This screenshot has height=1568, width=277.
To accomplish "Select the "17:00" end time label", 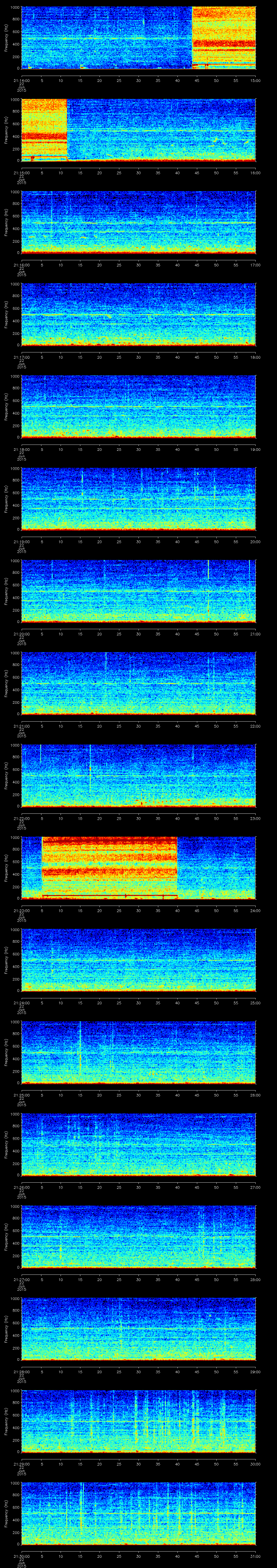I will point(256,265).
